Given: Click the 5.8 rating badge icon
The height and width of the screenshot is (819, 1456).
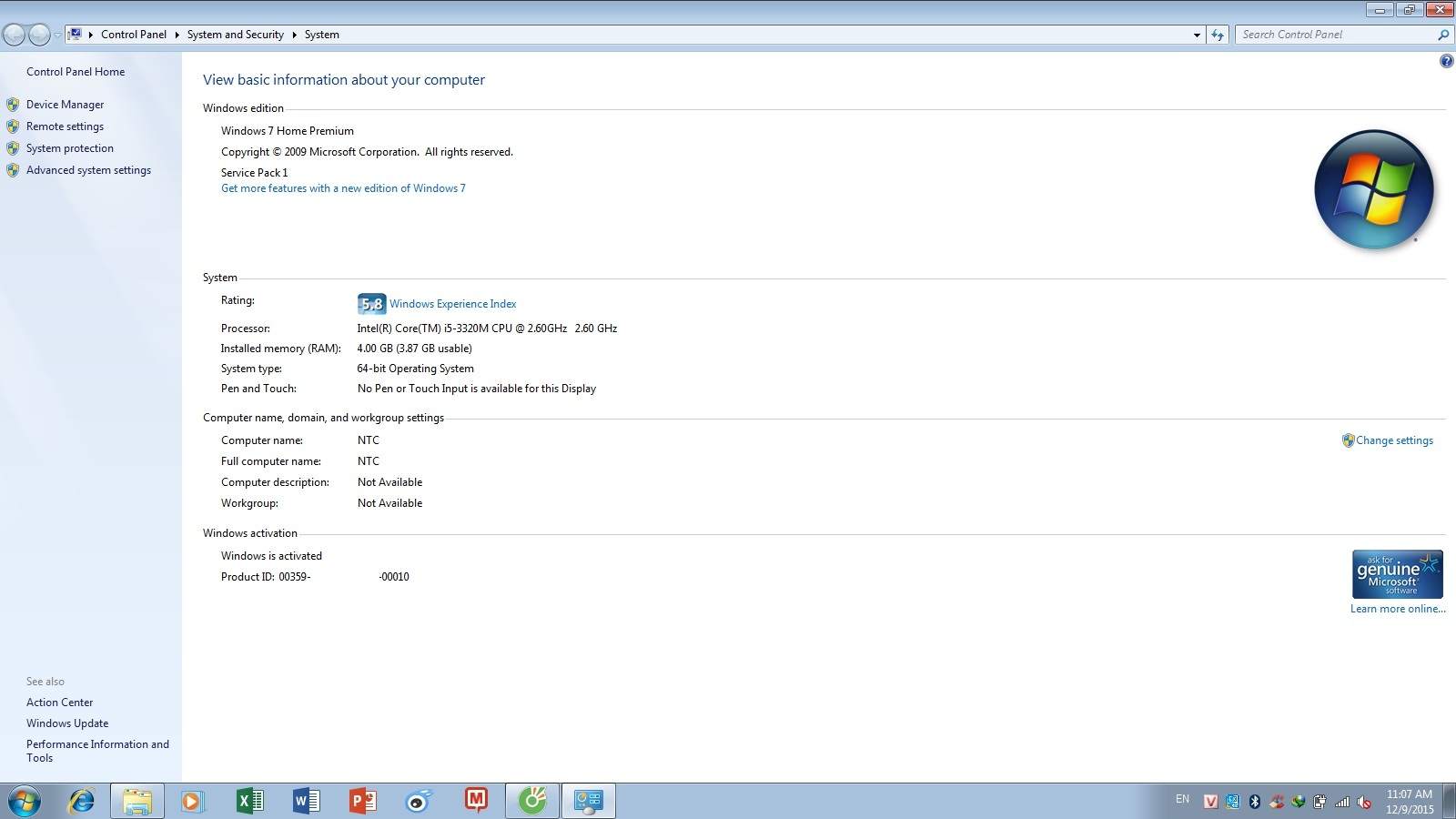Looking at the screenshot, I should click(x=371, y=304).
